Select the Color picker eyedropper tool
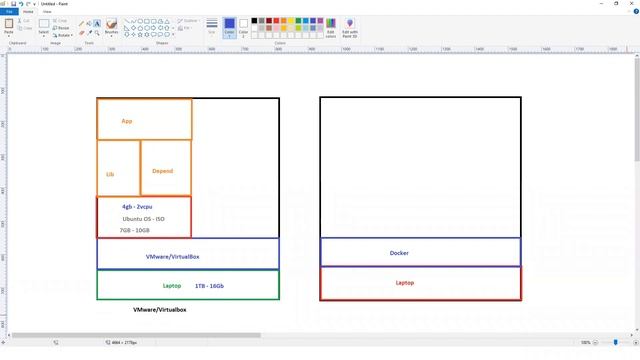The height and width of the screenshot is (360, 640). click(x=89, y=33)
